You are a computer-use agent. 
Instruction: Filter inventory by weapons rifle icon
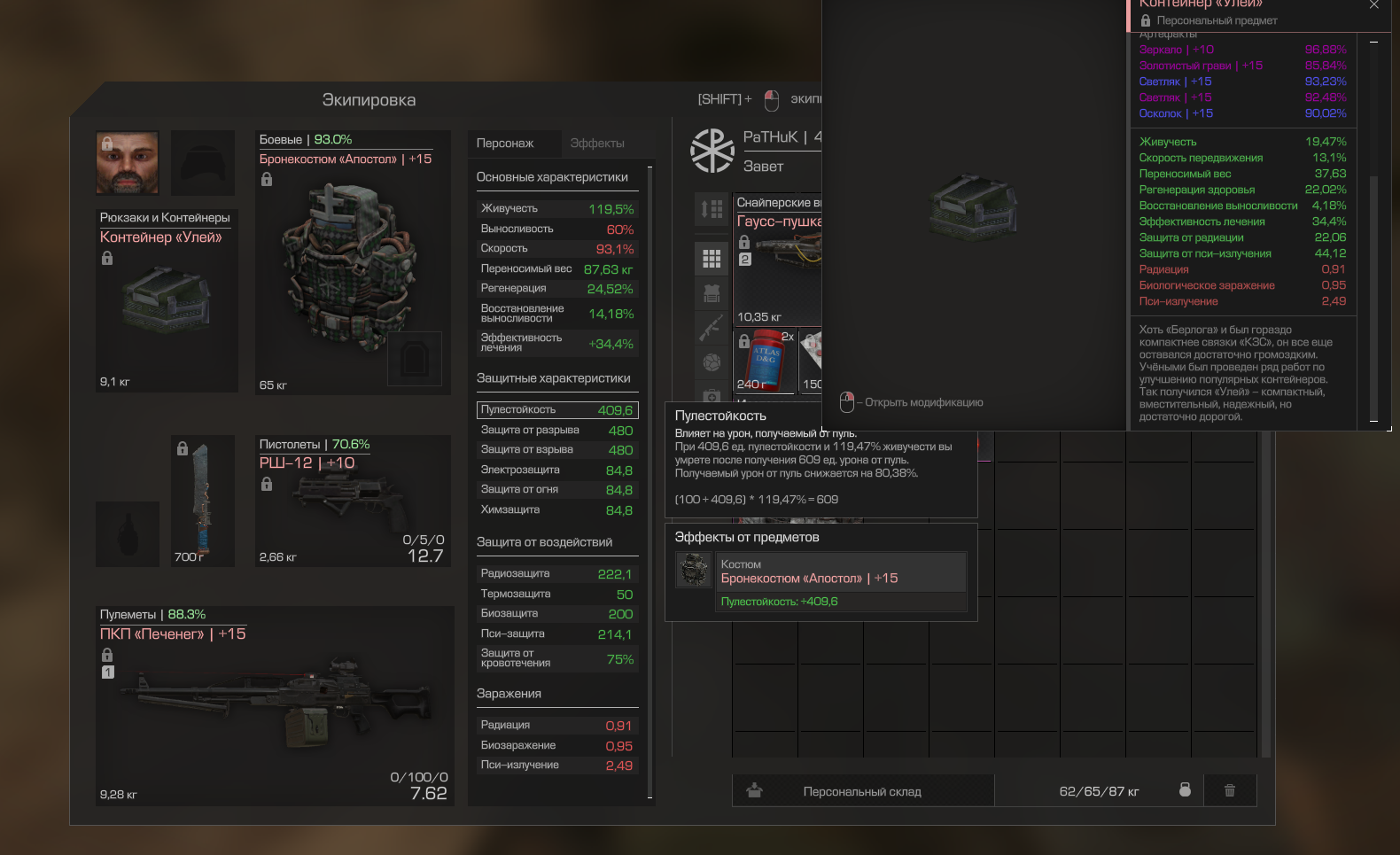712,328
